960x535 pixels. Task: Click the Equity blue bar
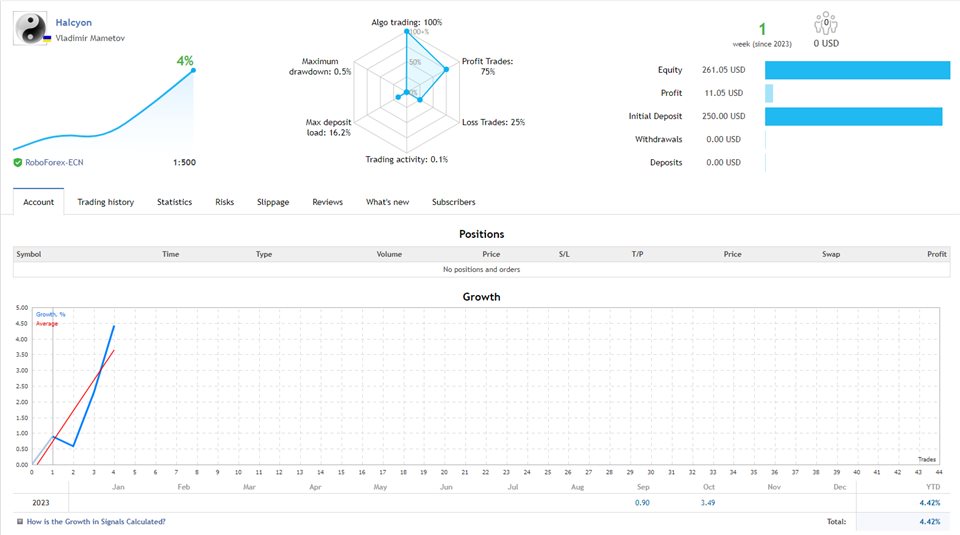click(x=857, y=70)
